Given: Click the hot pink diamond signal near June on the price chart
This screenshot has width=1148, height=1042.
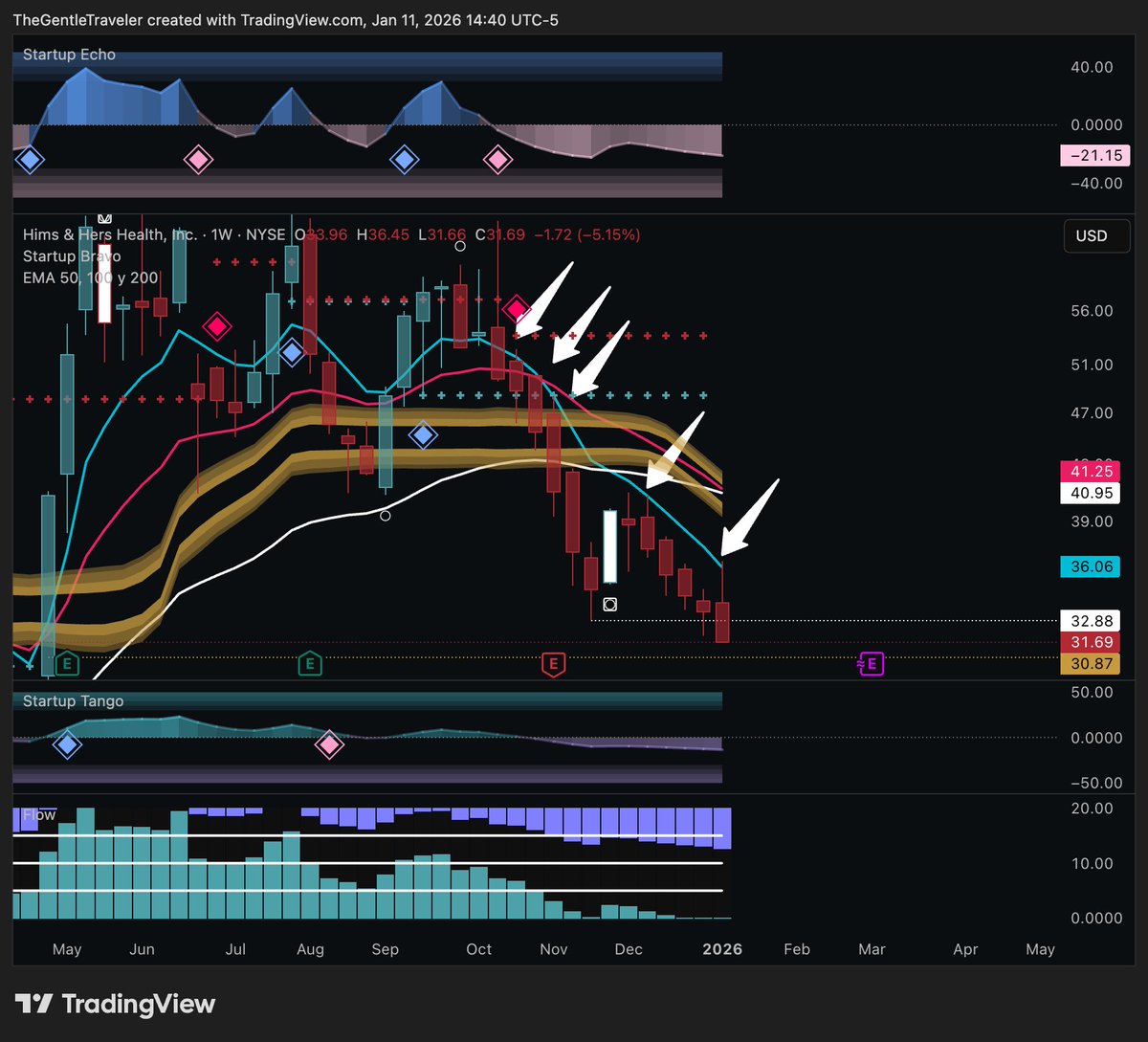Looking at the screenshot, I should click(217, 326).
